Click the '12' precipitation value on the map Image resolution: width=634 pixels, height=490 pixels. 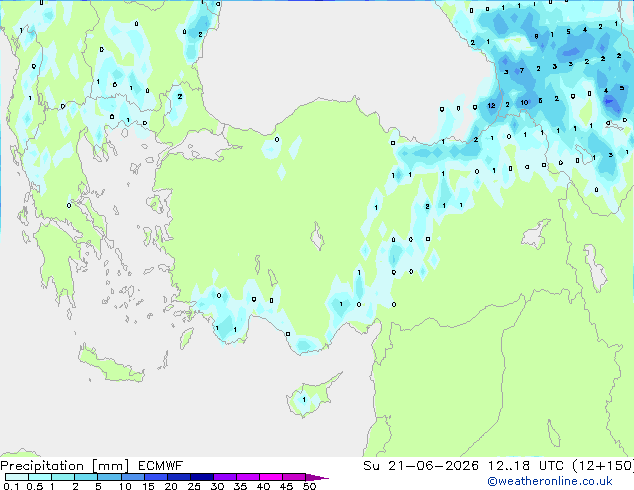(491, 106)
